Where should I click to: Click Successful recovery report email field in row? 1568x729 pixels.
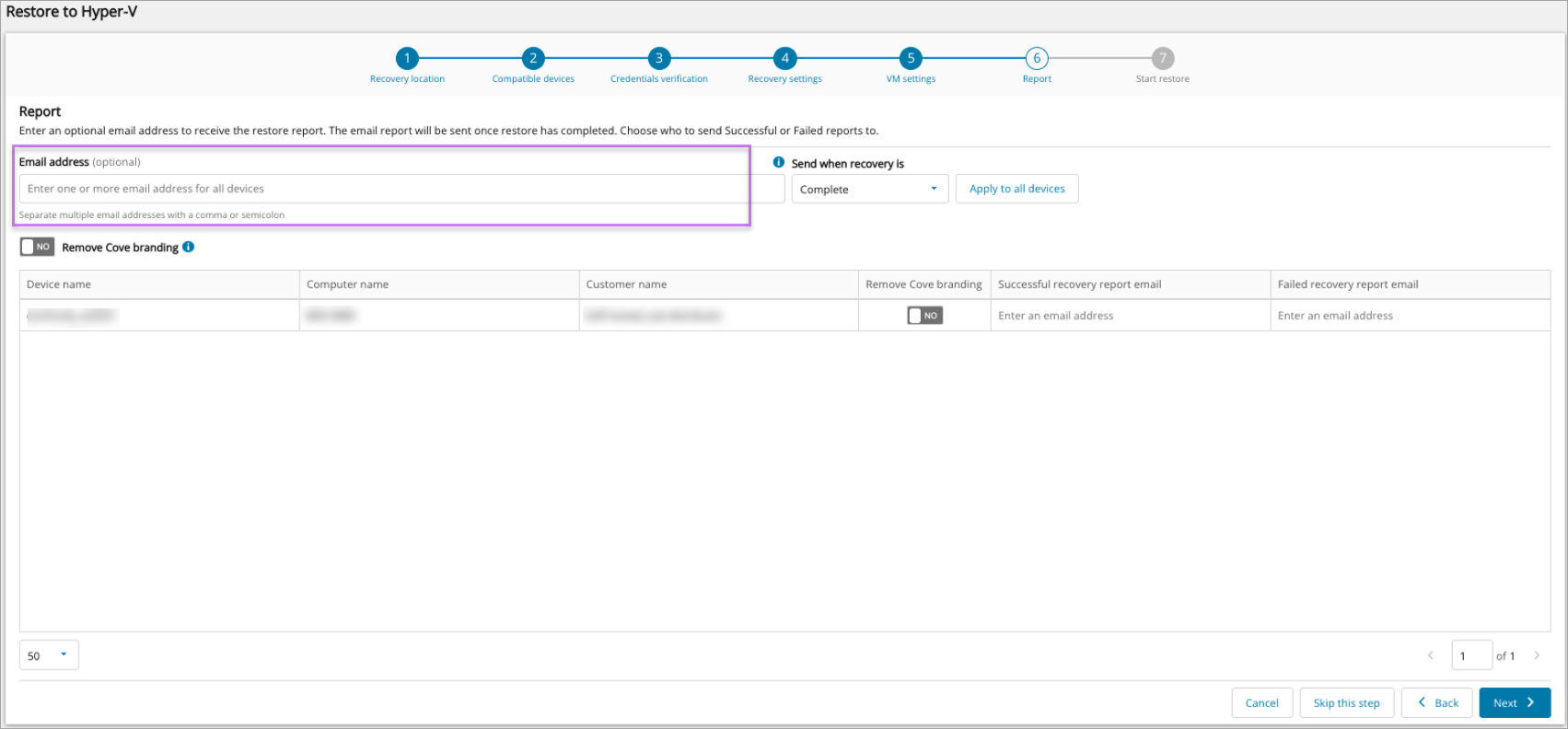pos(1130,316)
